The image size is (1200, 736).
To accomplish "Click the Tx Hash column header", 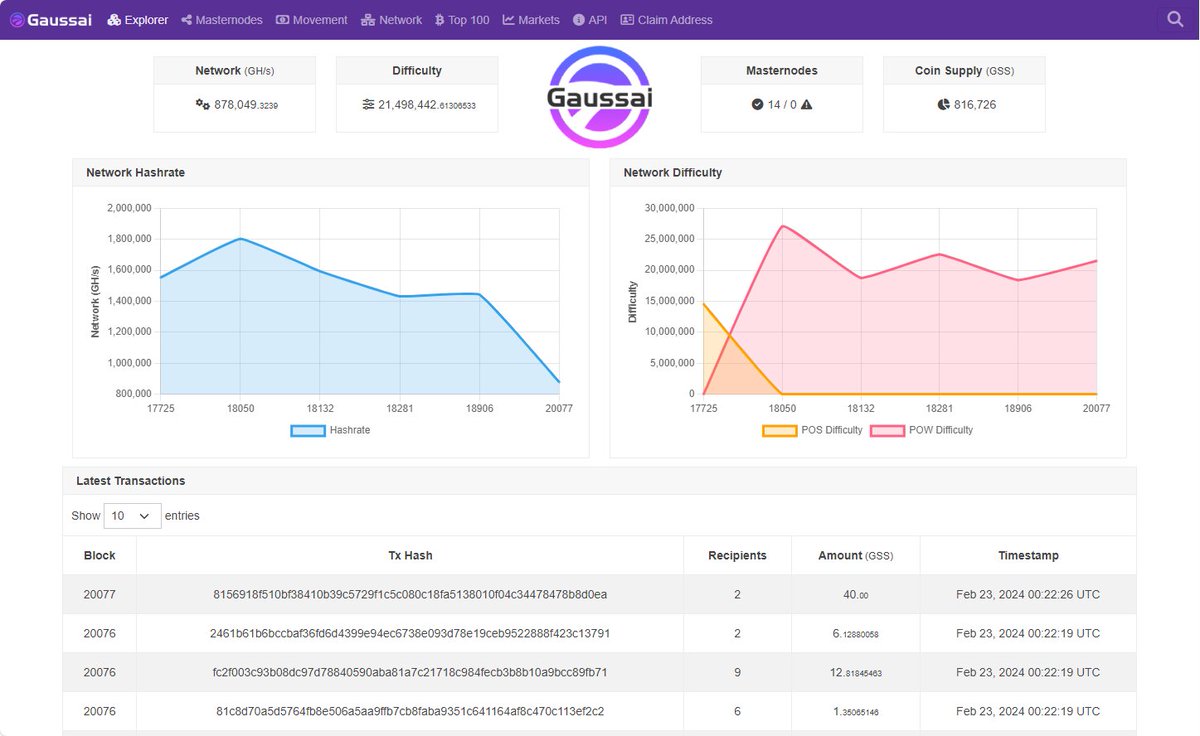I will [x=410, y=555].
